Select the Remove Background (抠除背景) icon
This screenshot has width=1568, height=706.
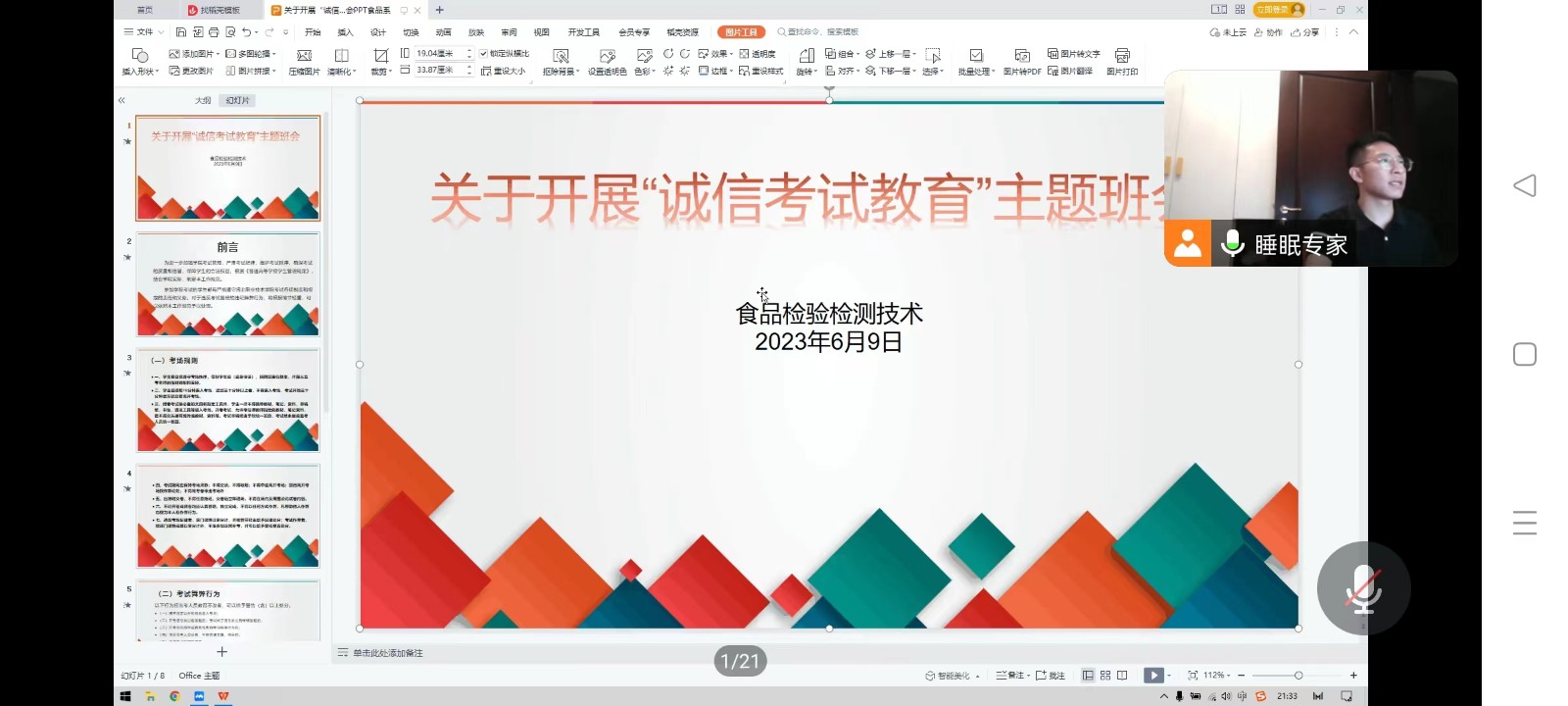click(561, 57)
